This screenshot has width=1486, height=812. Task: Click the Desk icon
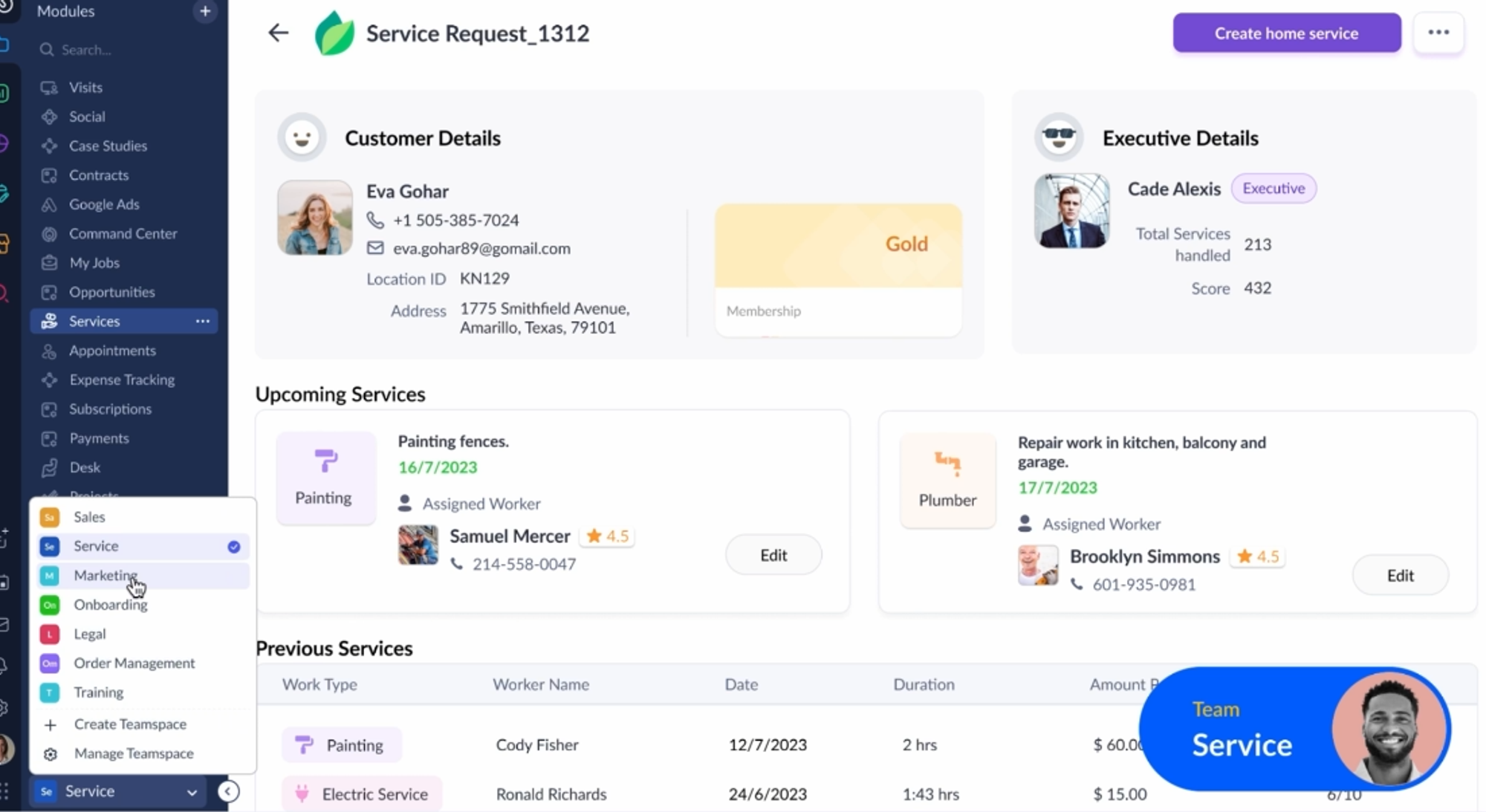(49, 467)
